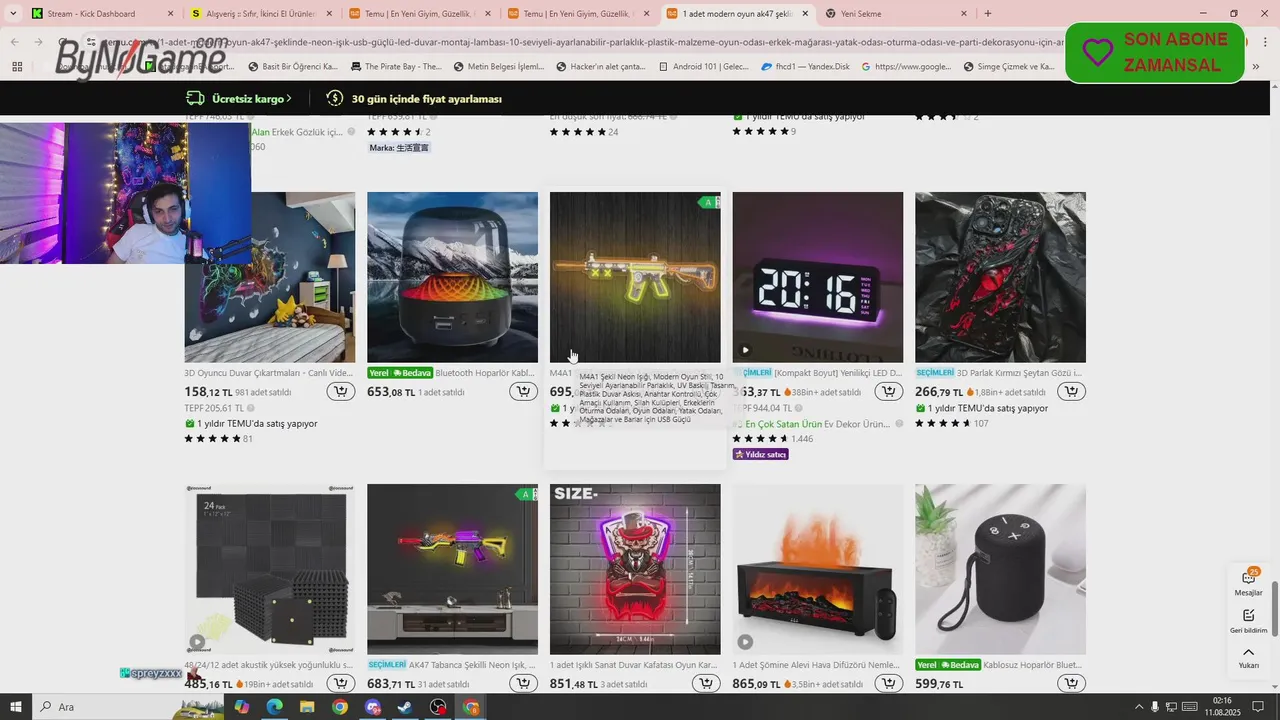1280x720 pixels.
Task: Open the skull neon wall art image
Action: tap(635, 569)
